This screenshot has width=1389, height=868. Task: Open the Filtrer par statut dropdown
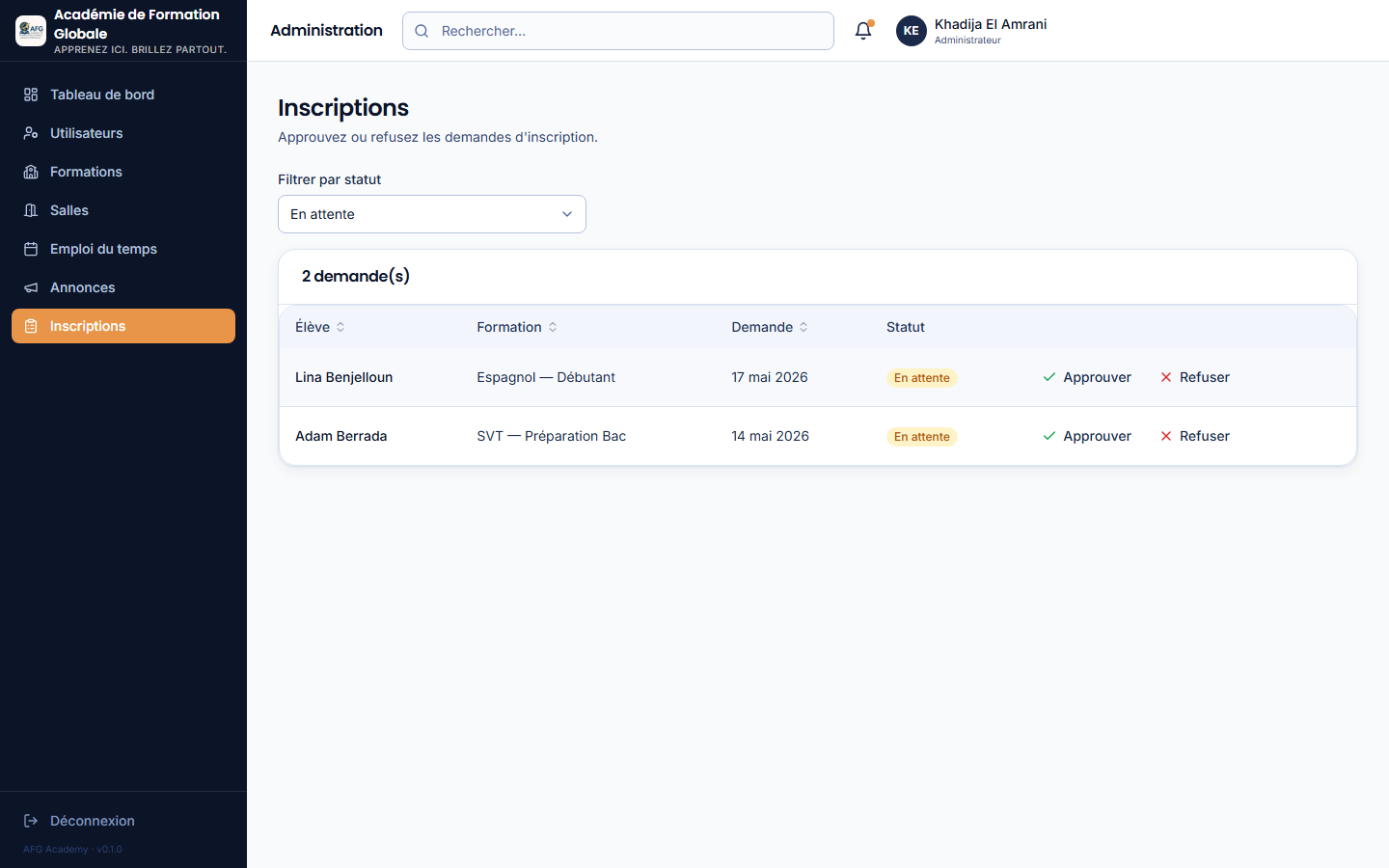[x=432, y=214]
